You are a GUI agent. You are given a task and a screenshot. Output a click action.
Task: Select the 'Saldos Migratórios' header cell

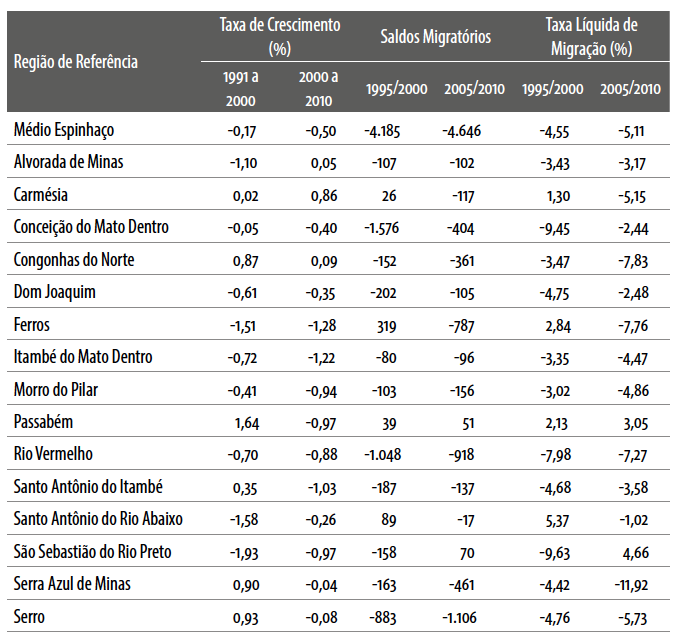pos(436,37)
